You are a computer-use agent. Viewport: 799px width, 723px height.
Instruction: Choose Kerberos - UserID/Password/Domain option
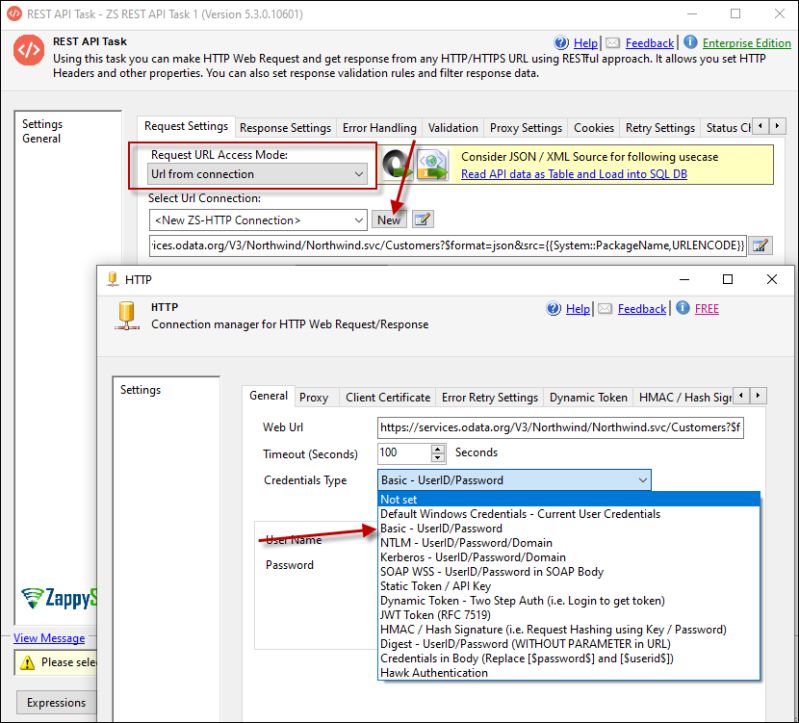point(569,557)
